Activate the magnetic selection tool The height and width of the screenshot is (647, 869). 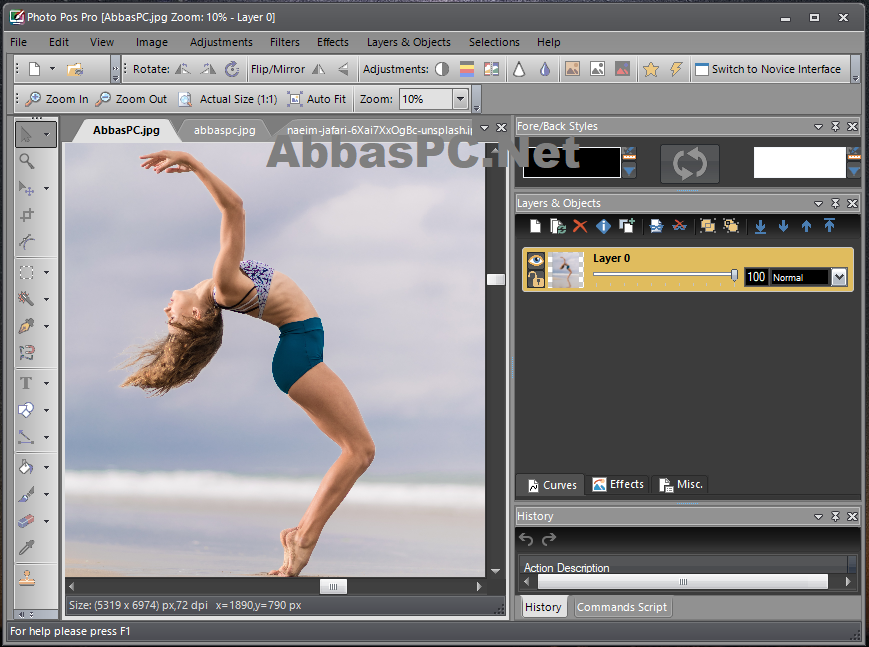click(x=27, y=353)
